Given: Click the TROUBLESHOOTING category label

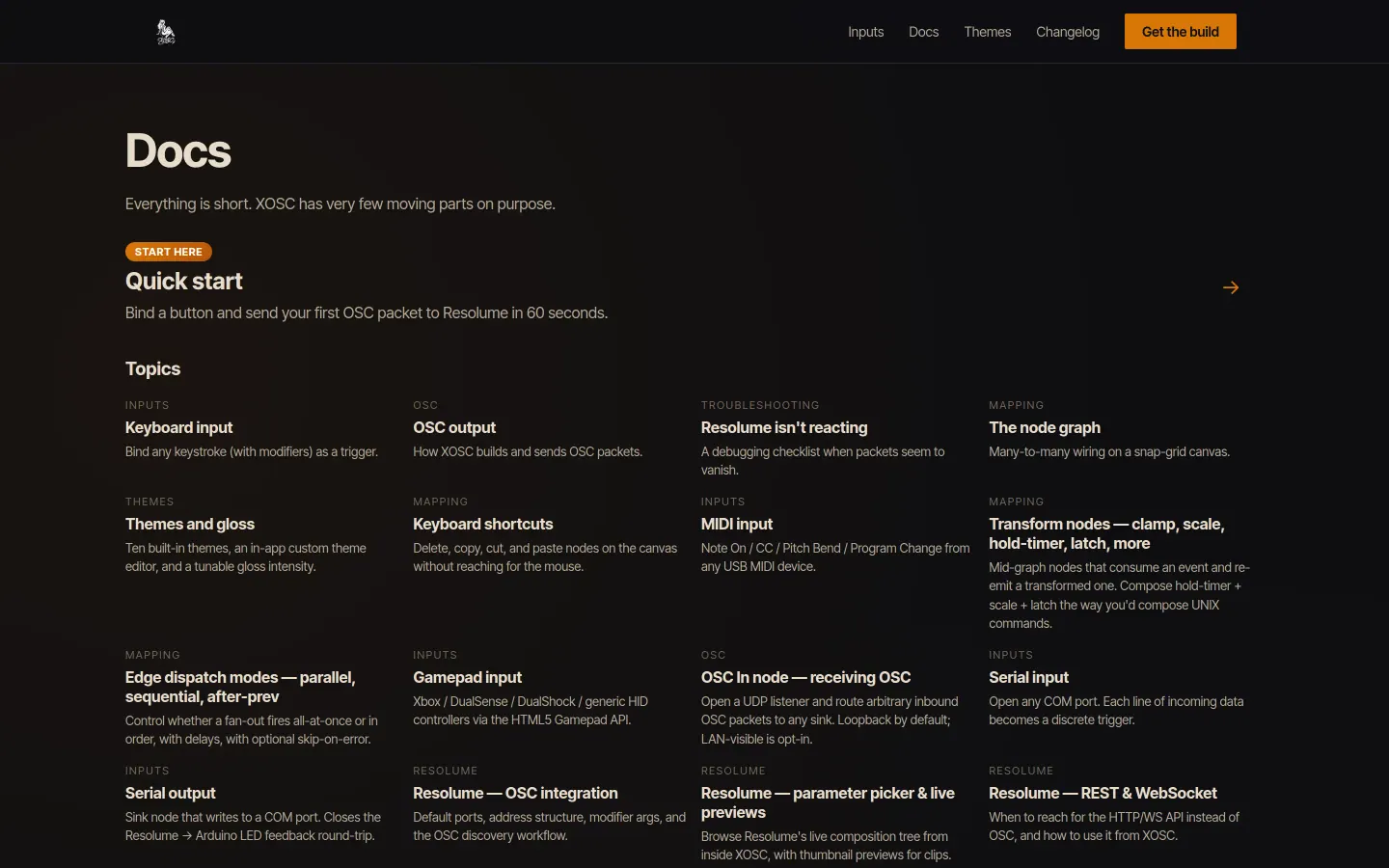Looking at the screenshot, I should click(760, 405).
